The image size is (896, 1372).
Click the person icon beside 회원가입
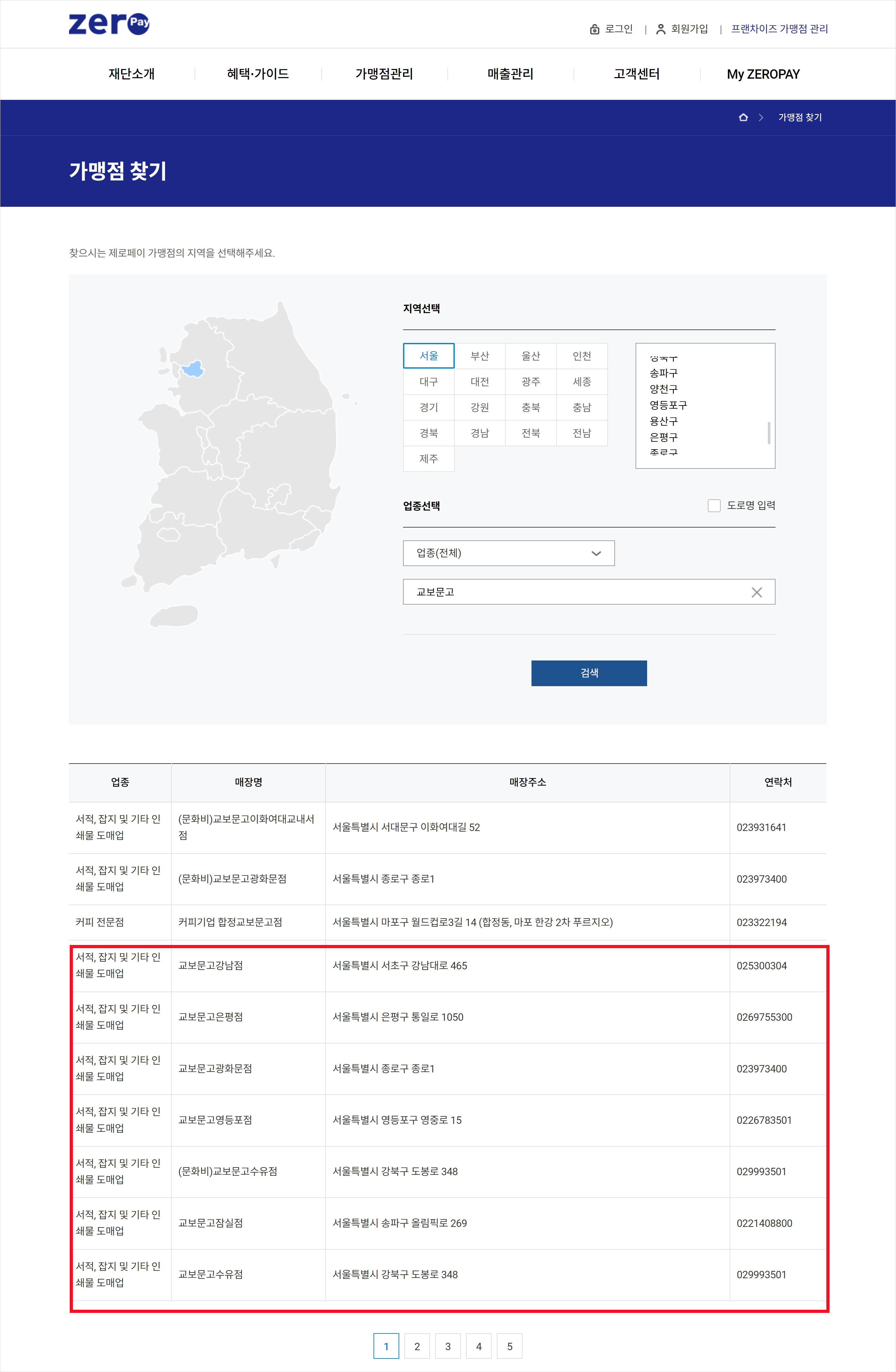[660, 29]
